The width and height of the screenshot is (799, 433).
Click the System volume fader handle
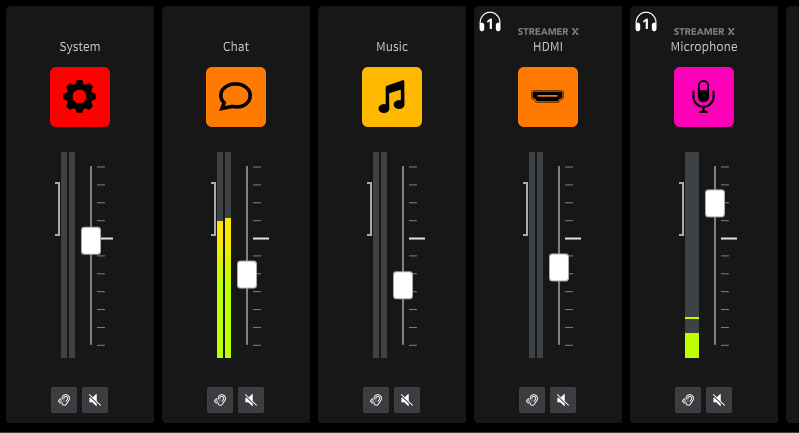click(91, 240)
